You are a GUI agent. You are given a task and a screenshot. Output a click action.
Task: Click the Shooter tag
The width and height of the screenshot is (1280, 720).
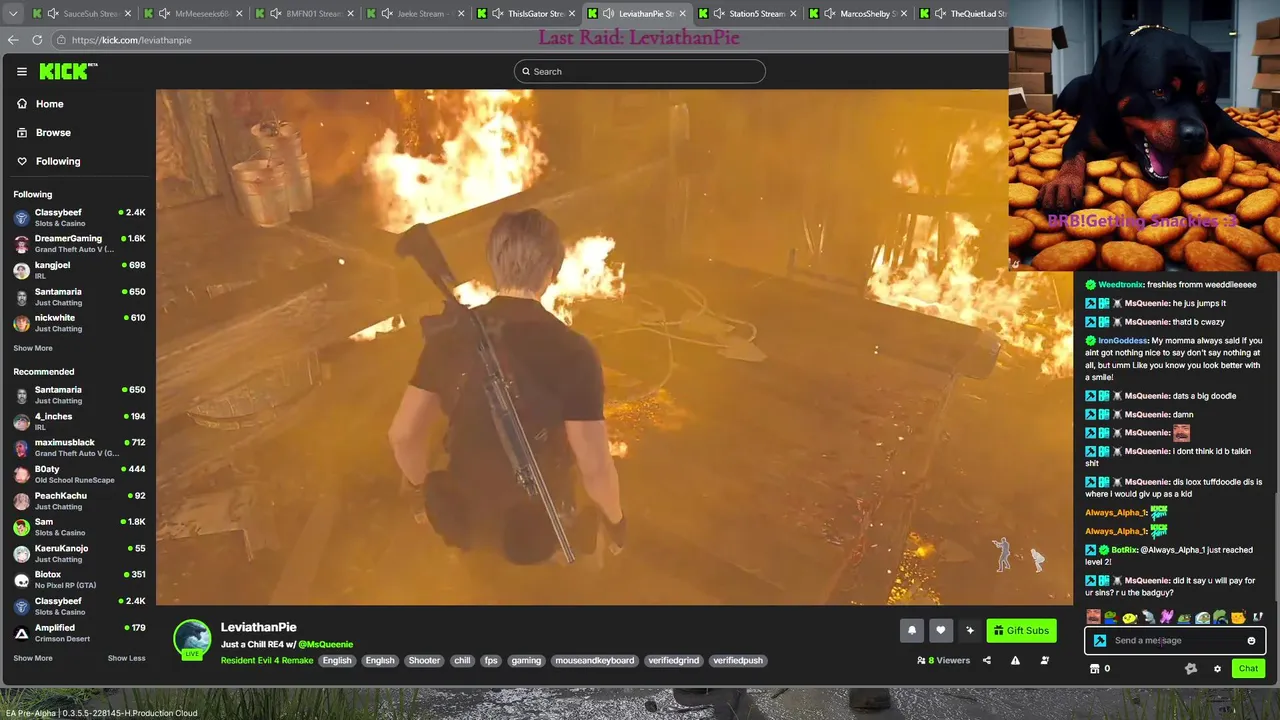click(x=424, y=660)
